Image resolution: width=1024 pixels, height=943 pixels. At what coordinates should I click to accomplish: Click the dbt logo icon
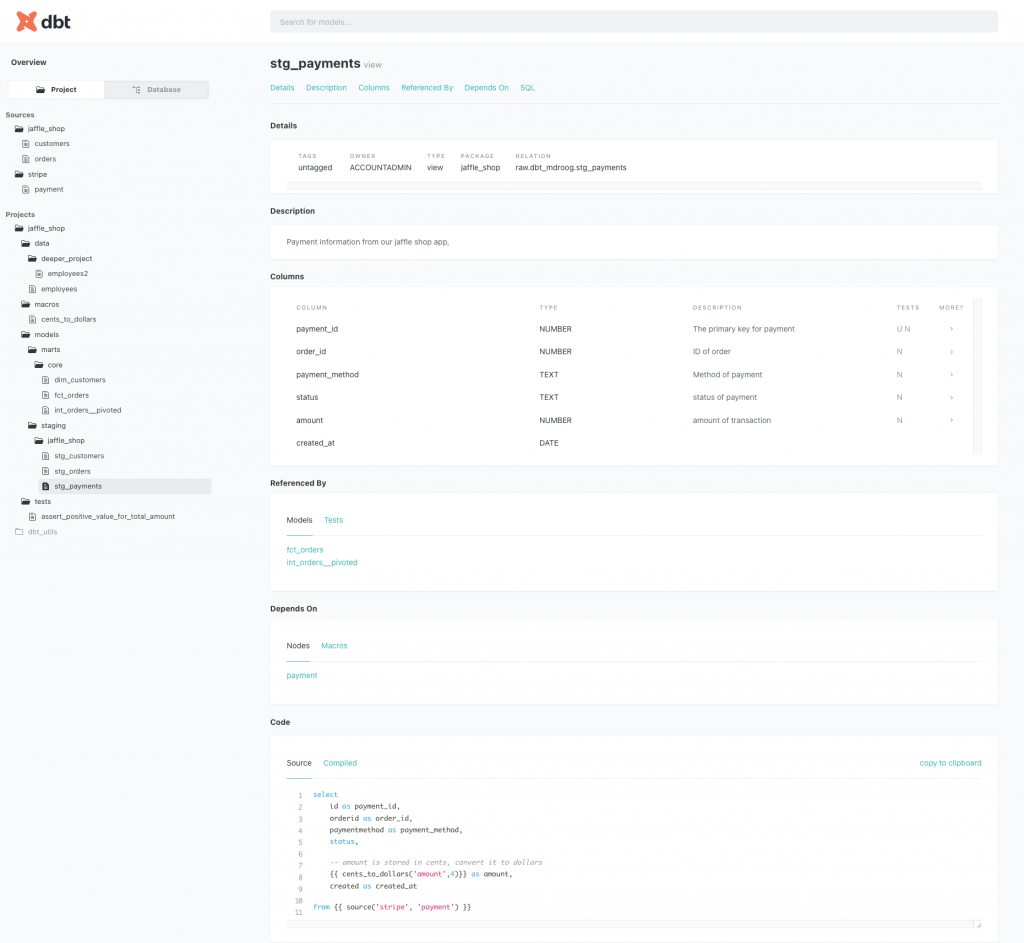pos(27,21)
